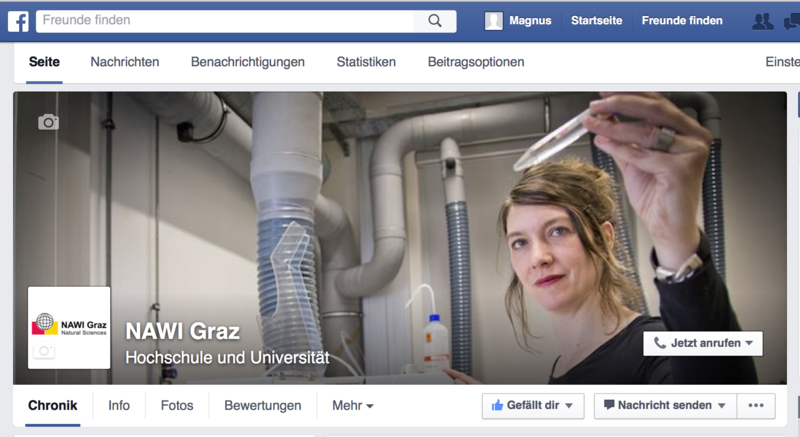This screenshot has width=800, height=437.
Task: Open the Nachricht senden dropdown arrow
Action: click(x=722, y=405)
